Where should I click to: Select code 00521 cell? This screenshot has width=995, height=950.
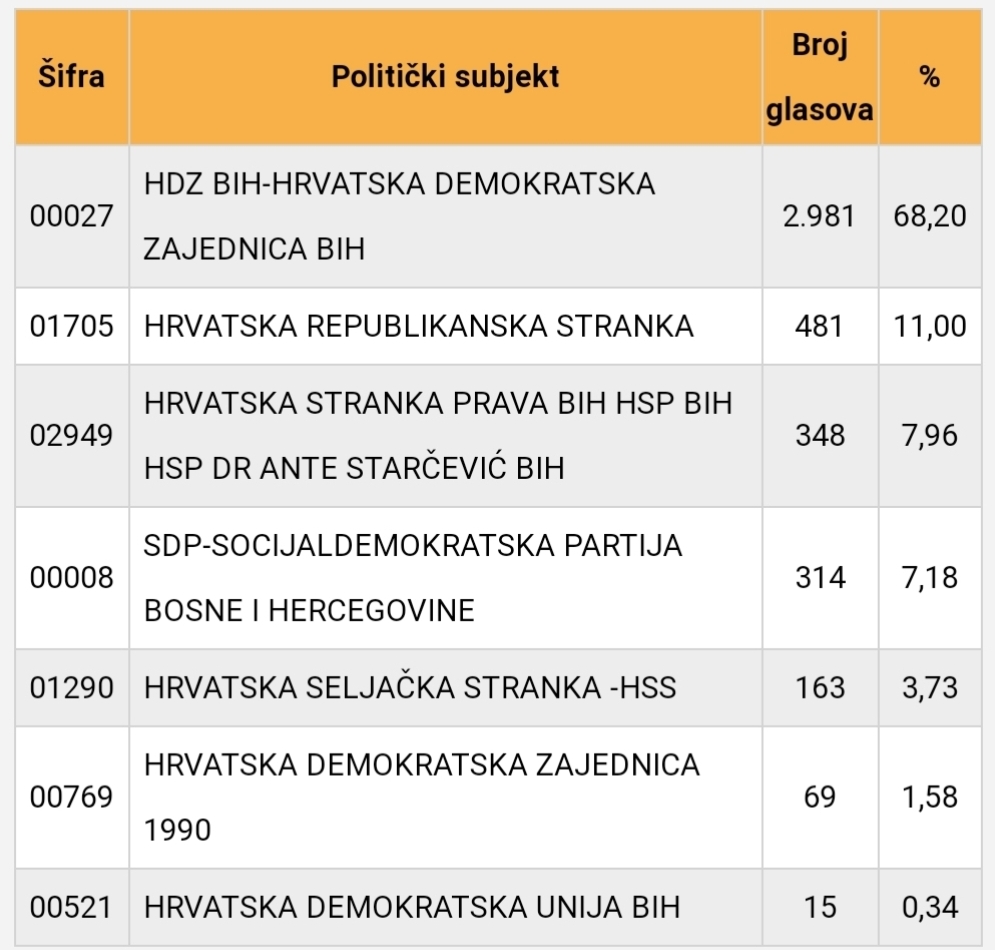pyautogui.click(x=72, y=907)
